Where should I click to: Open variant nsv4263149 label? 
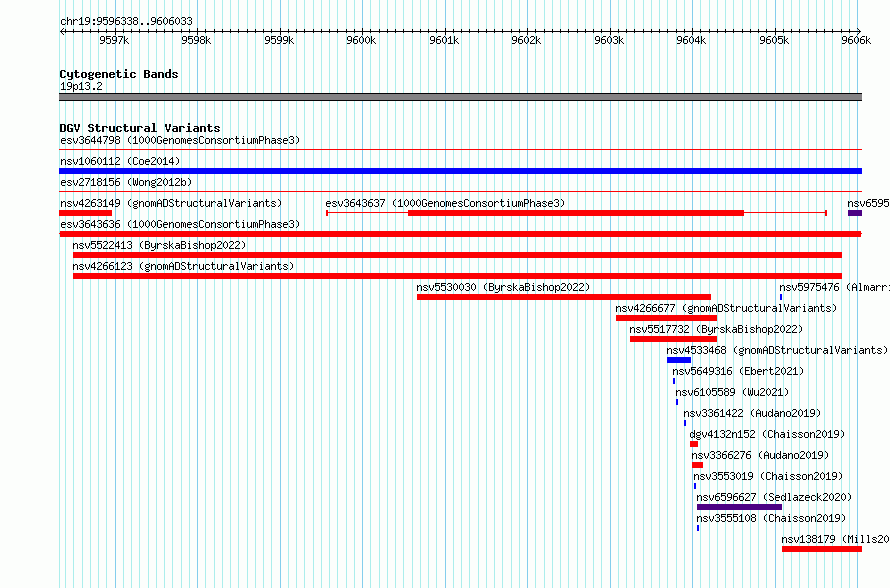[171, 203]
